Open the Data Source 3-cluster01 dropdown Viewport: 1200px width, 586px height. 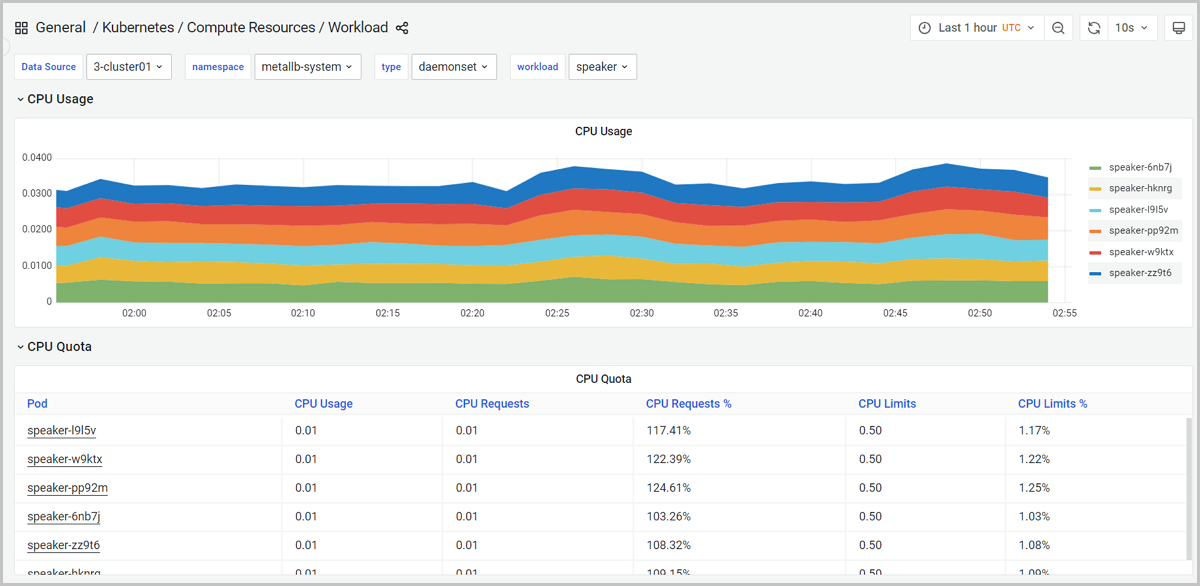[129, 67]
